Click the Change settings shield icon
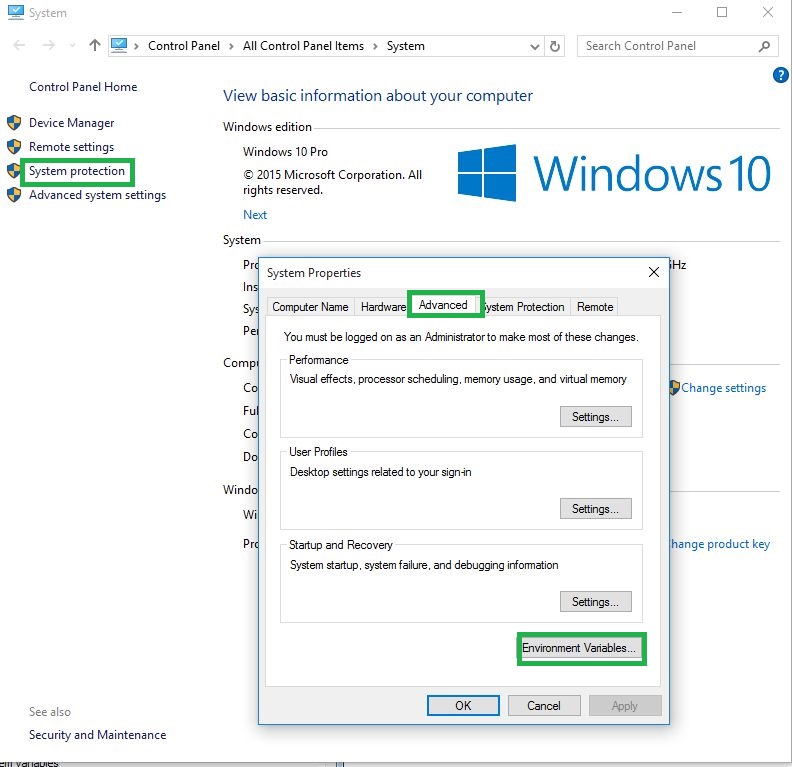 point(674,388)
